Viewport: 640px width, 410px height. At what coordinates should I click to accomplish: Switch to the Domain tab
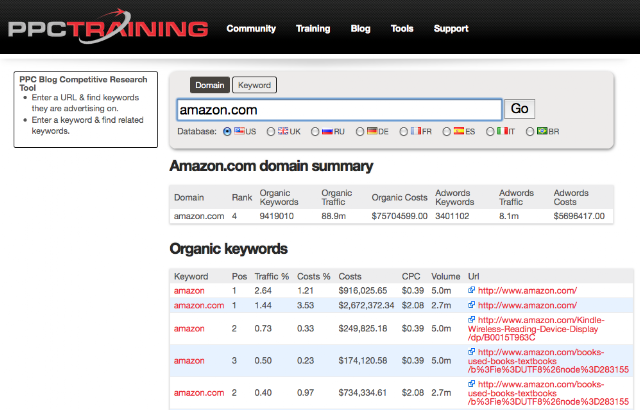210,85
